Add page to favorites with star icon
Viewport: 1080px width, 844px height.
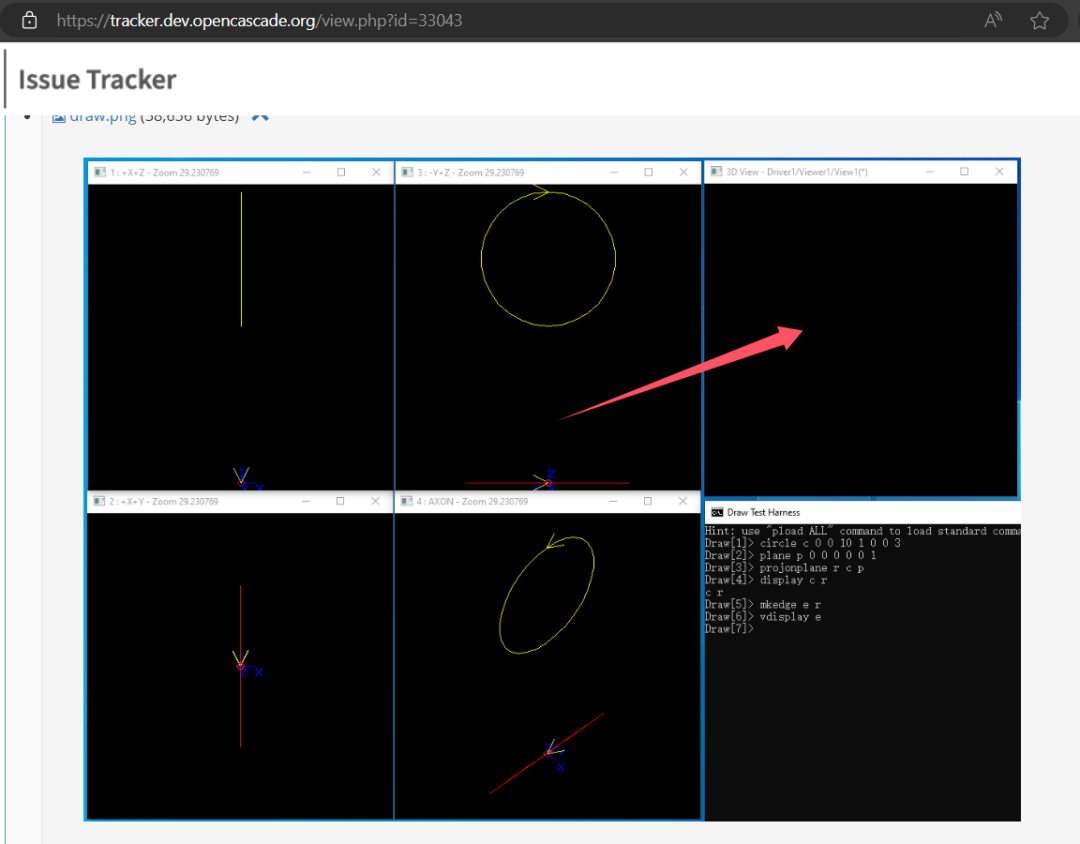click(x=1039, y=21)
